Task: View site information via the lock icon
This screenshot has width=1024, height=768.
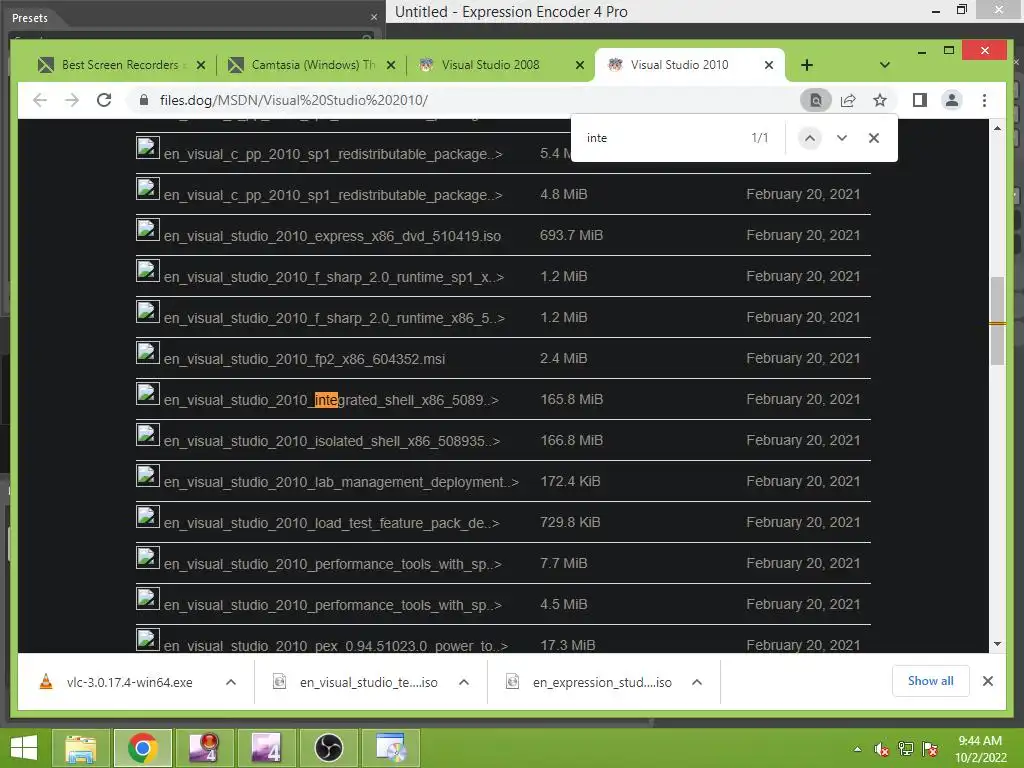Action: click(144, 100)
